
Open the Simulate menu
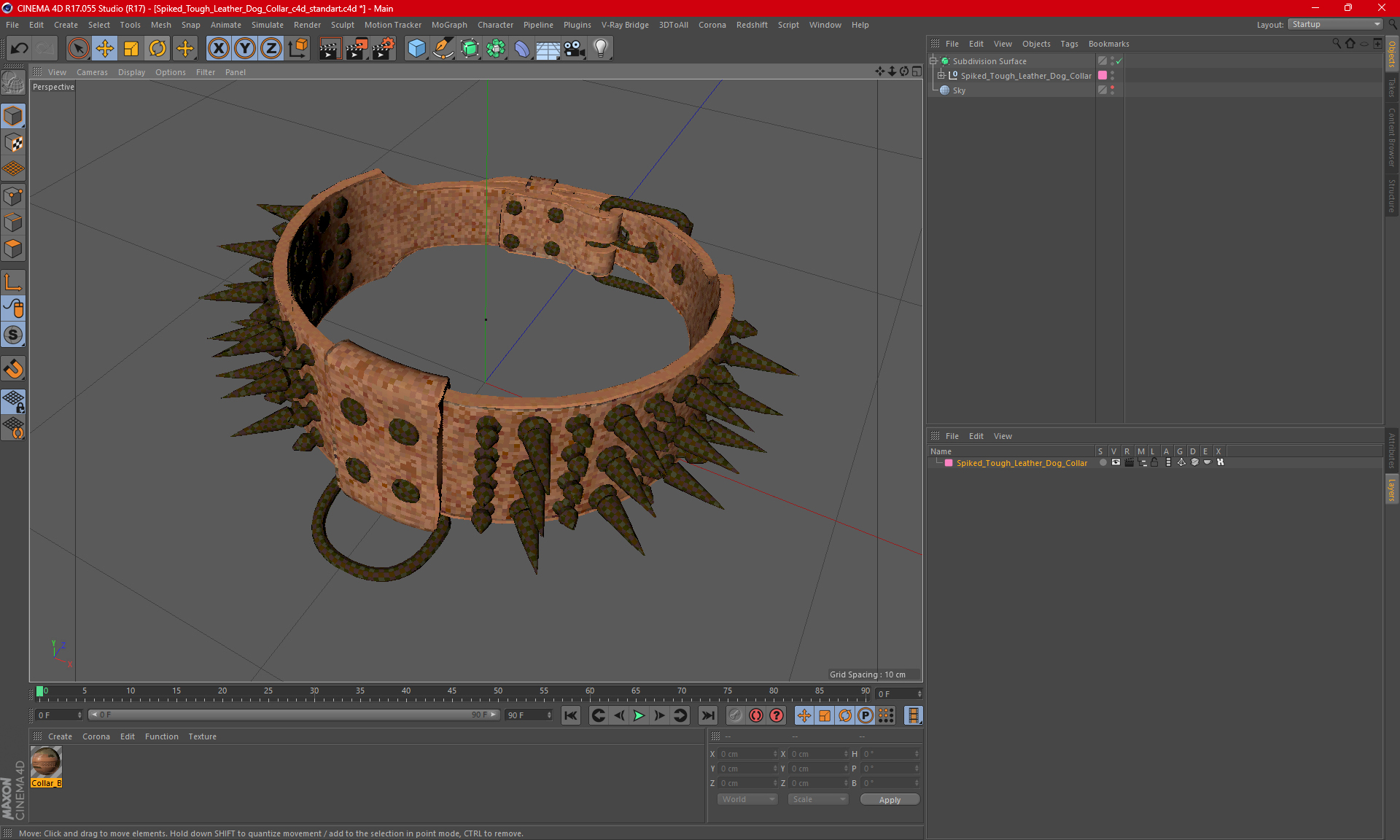point(267,25)
